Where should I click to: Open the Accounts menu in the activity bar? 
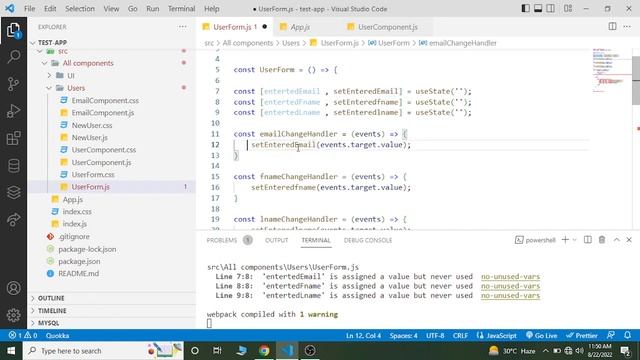[13, 288]
